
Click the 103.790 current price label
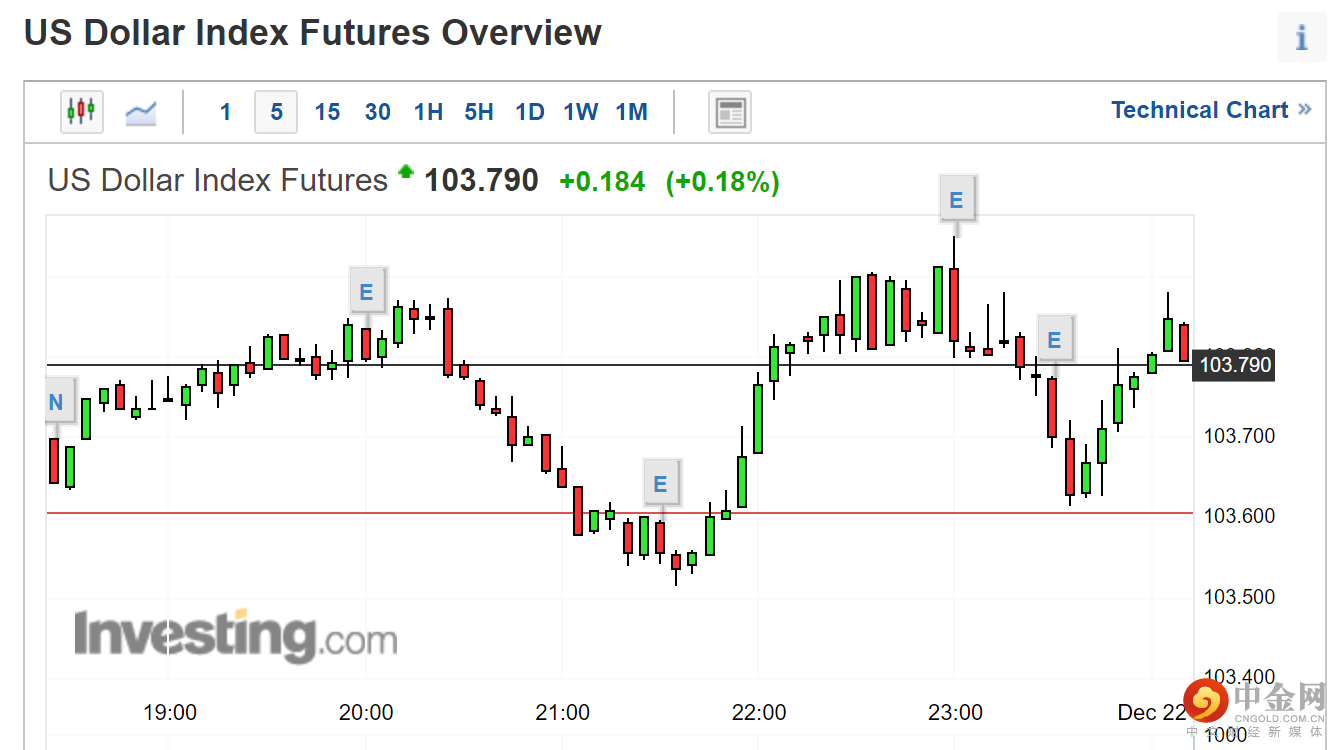click(x=1236, y=365)
